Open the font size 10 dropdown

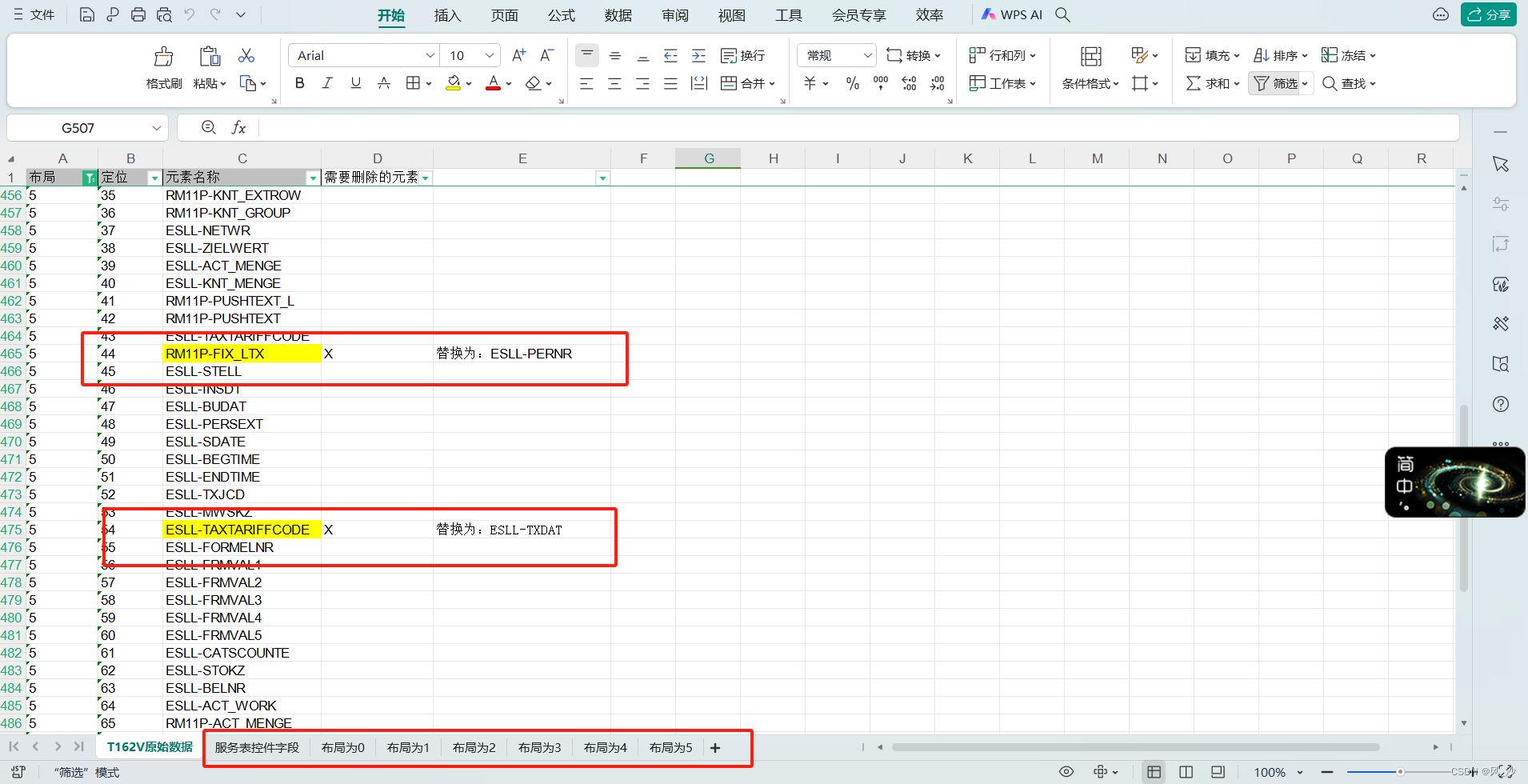[490, 55]
